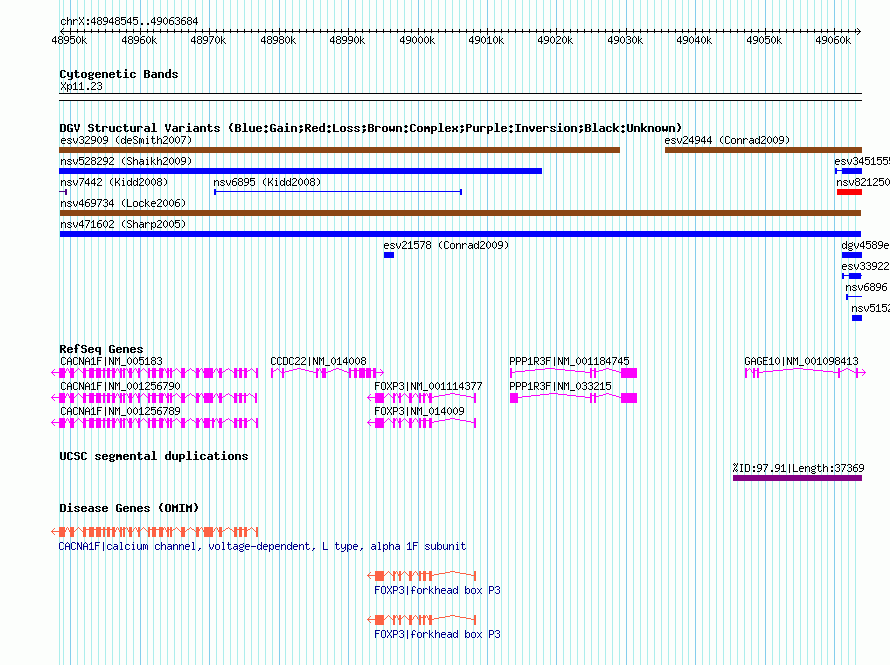
Task: Click the GAGE10|NM_001098413 transcript label
Action: [x=801, y=361]
